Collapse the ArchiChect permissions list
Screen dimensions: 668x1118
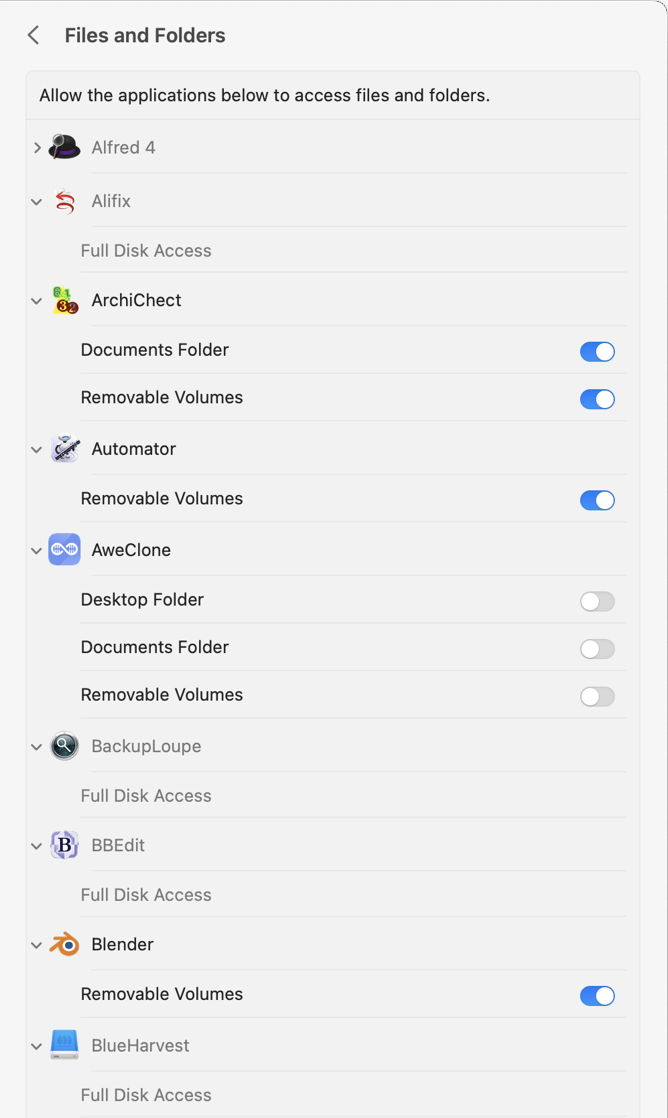tap(37, 301)
